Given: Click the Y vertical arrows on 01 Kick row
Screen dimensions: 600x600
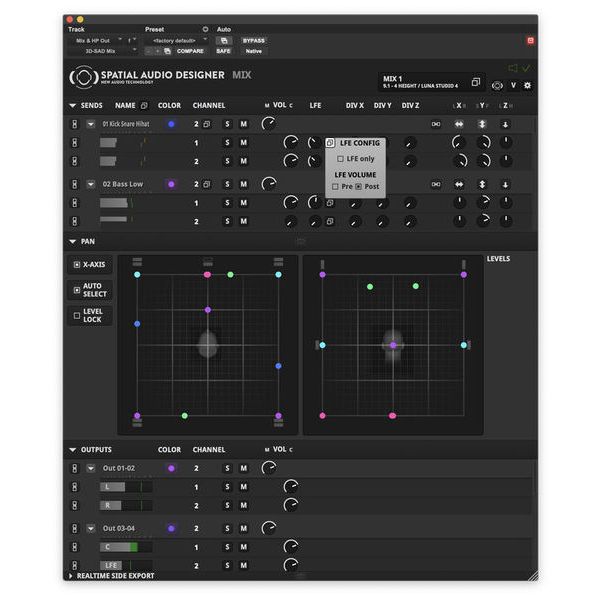Looking at the screenshot, I should pos(482,124).
